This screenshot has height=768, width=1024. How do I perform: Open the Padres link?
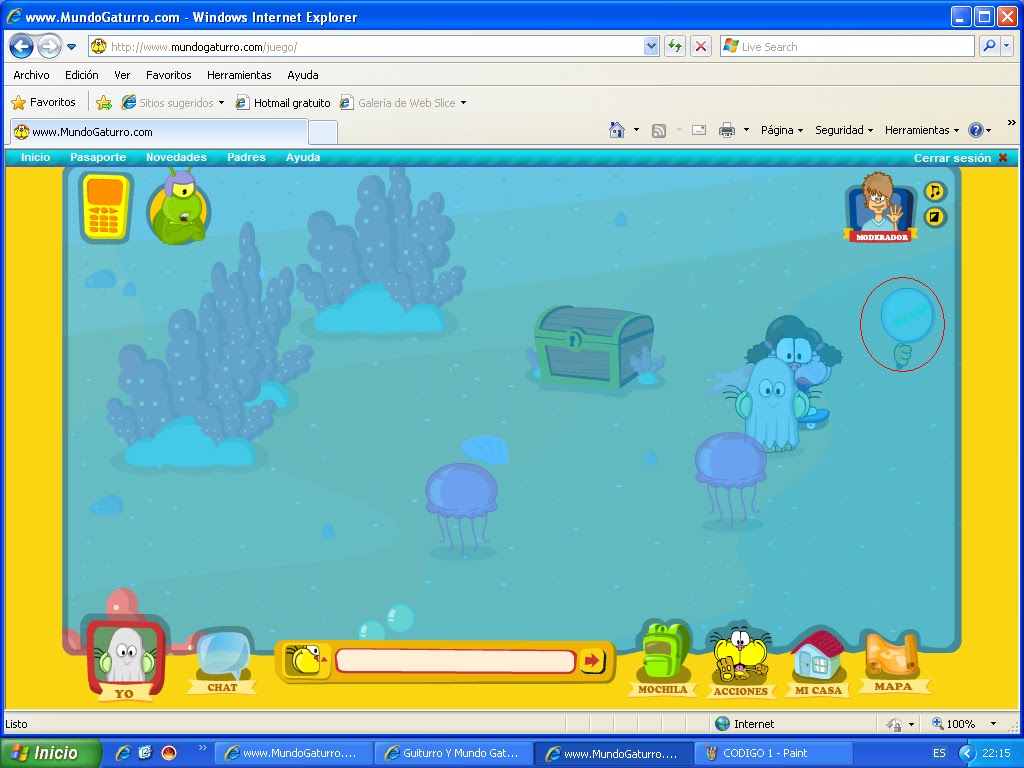[246, 157]
